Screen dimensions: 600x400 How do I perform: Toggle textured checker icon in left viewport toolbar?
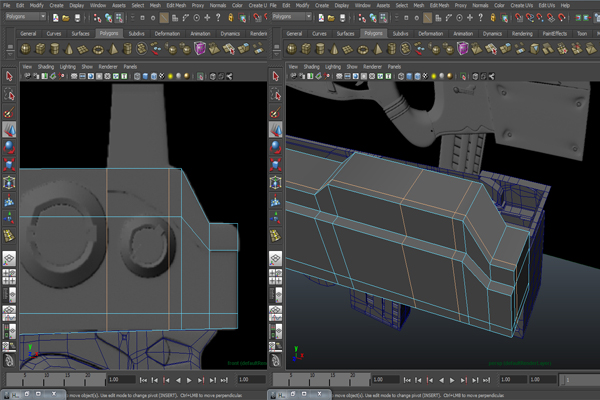(x=162, y=76)
